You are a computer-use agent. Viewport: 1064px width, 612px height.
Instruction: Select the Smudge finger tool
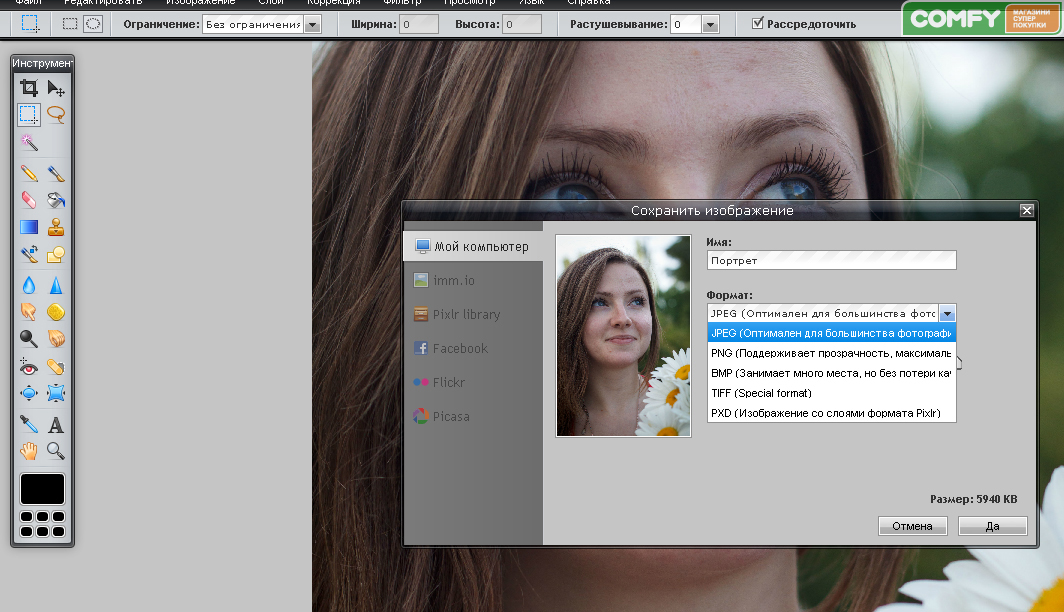coord(28,311)
